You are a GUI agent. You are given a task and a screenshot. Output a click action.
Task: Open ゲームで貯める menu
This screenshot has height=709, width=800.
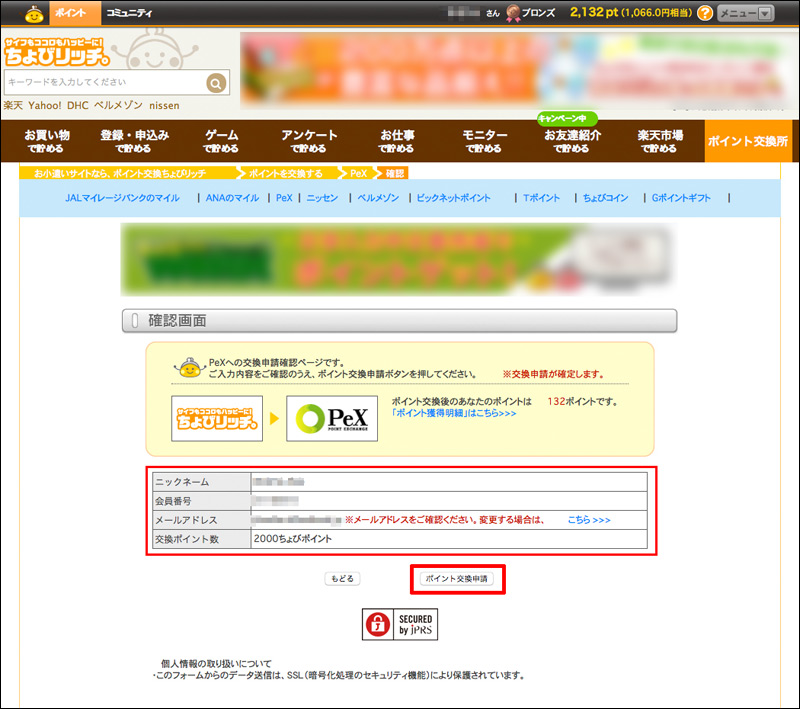221,141
